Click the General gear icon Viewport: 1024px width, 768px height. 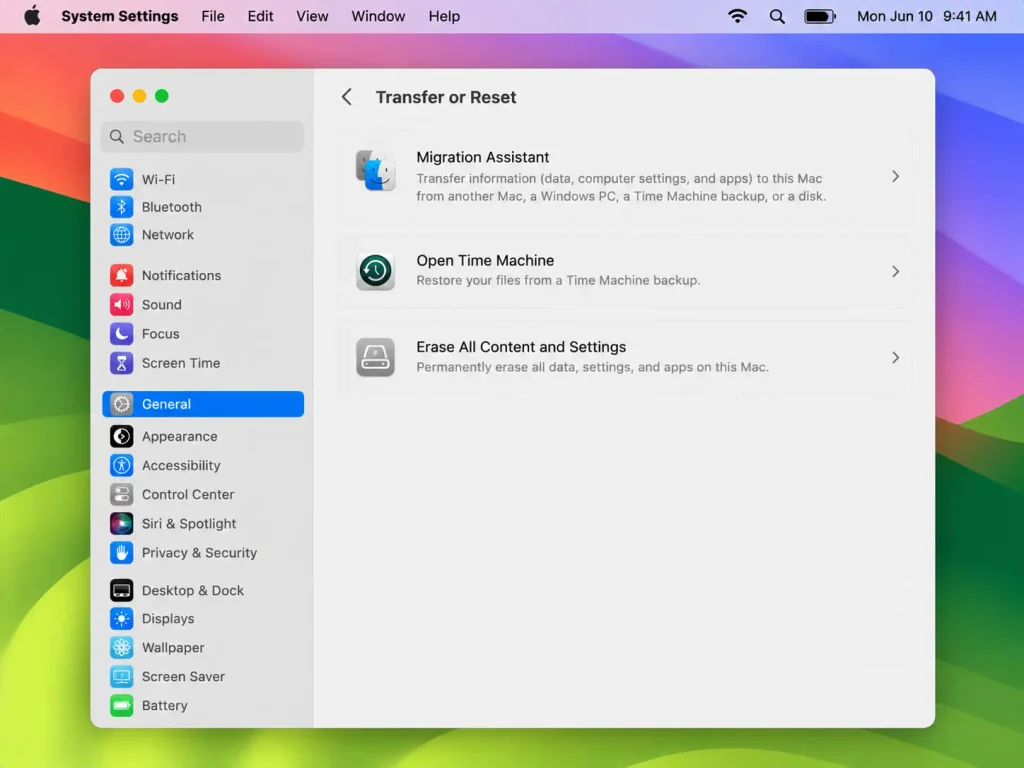tap(121, 404)
